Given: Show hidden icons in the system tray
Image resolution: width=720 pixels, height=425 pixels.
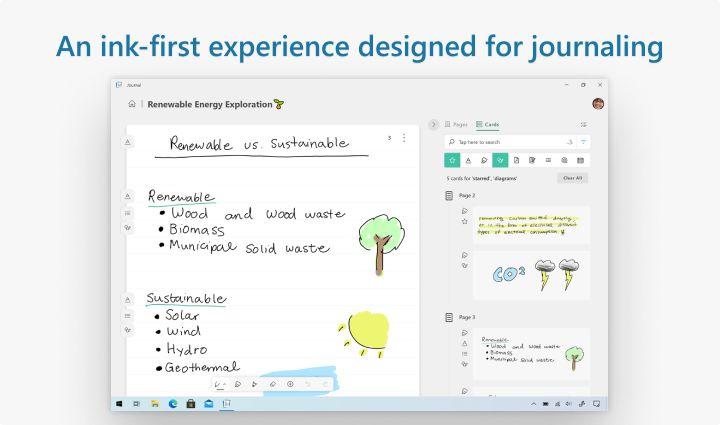Looking at the screenshot, I should [534, 404].
